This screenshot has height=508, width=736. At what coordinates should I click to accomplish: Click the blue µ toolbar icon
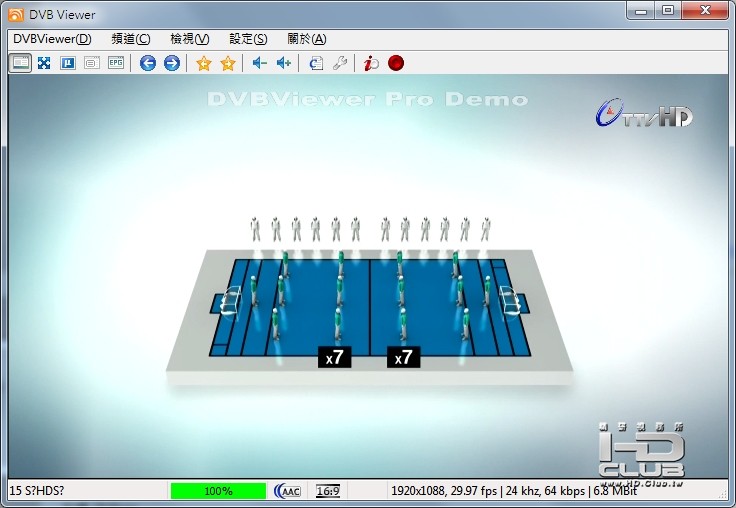tap(68, 63)
